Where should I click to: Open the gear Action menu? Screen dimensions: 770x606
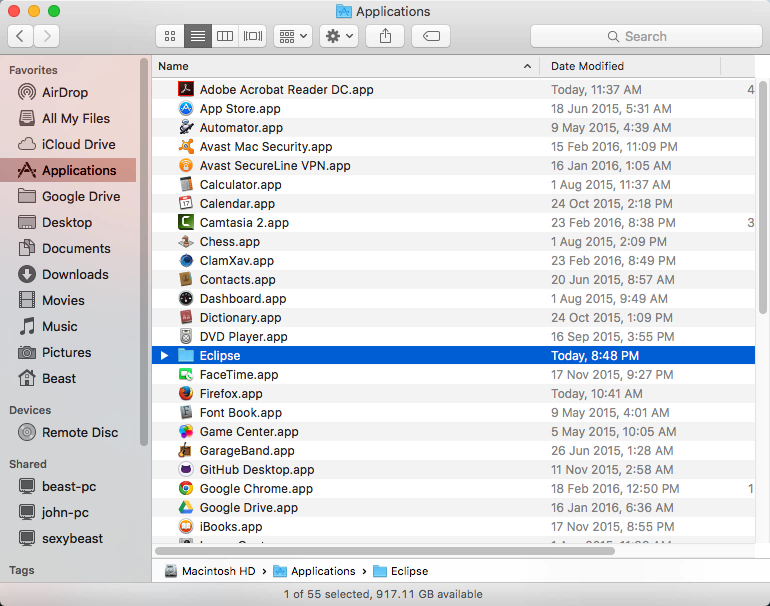(x=339, y=36)
